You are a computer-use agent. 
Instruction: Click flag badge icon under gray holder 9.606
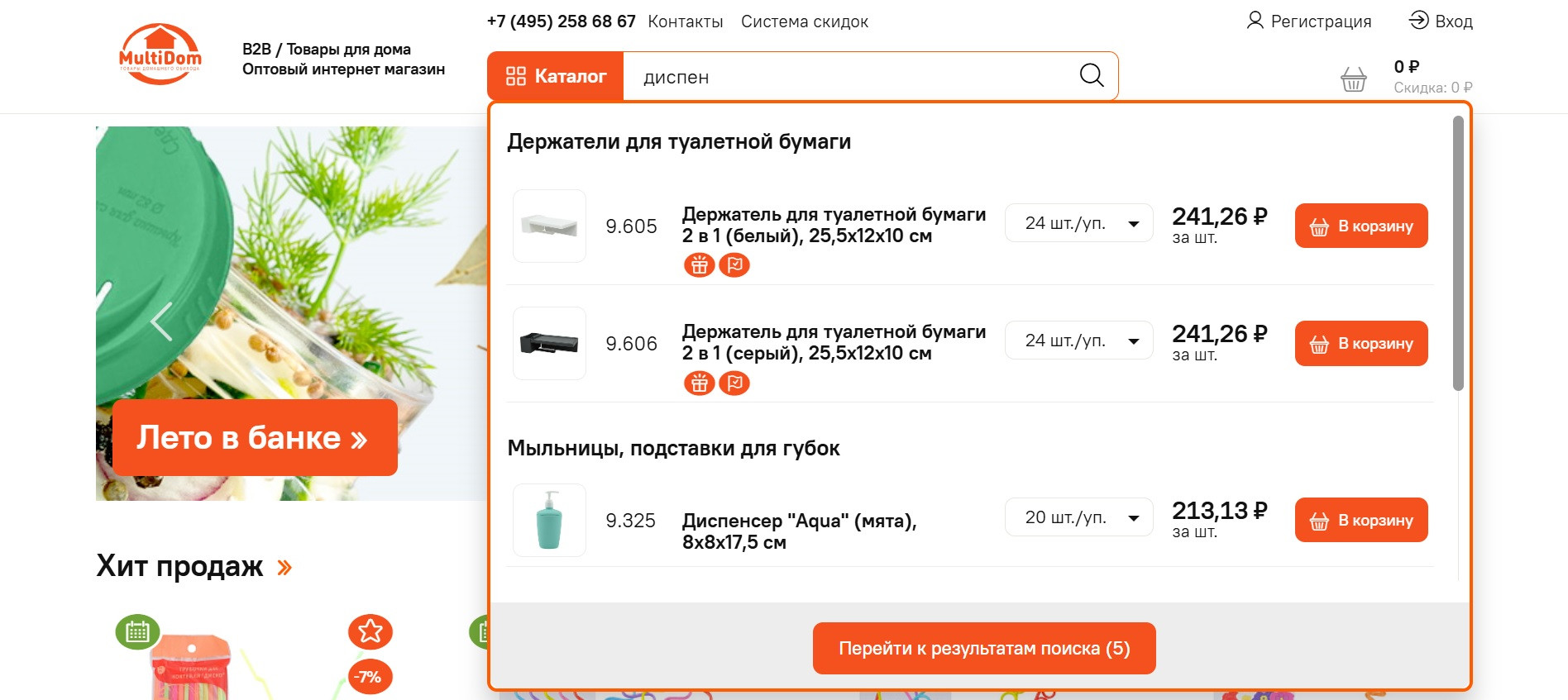(734, 383)
